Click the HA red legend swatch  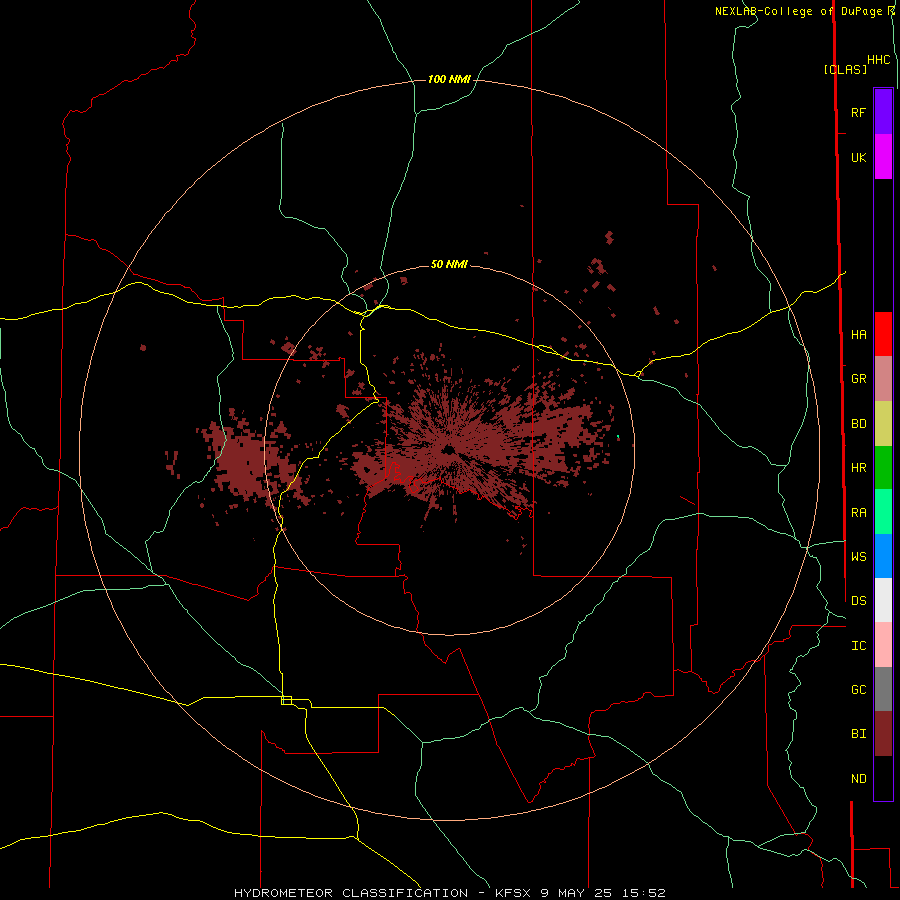pos(883,334)
